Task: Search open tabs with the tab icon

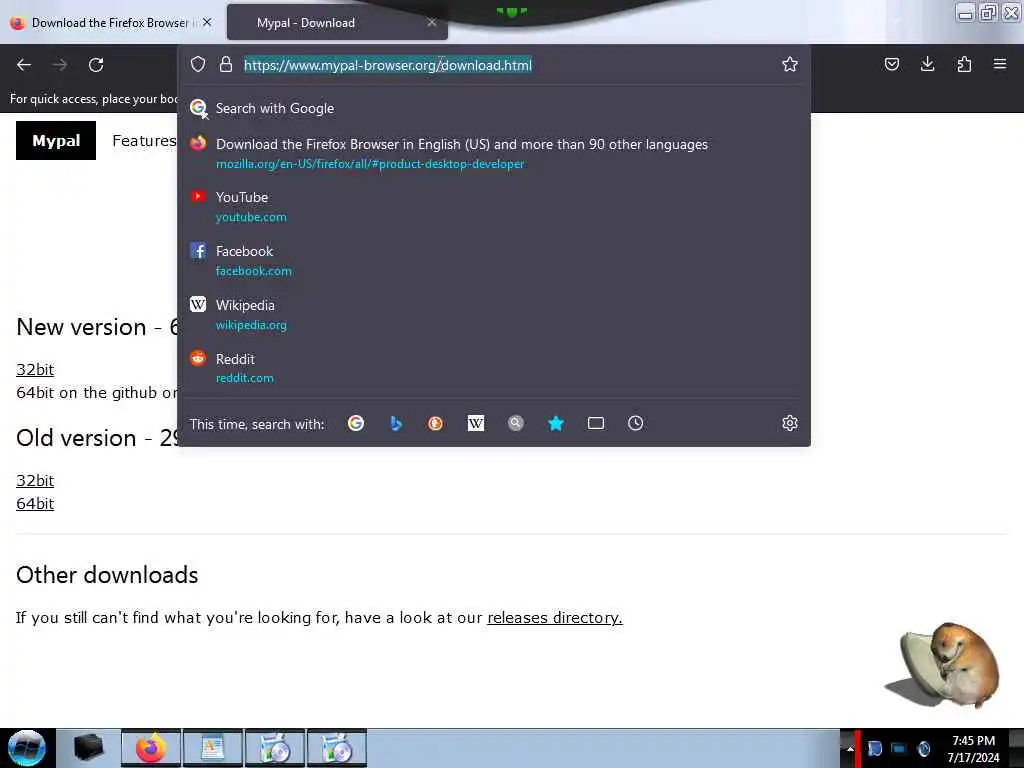Action: (596, 423)
